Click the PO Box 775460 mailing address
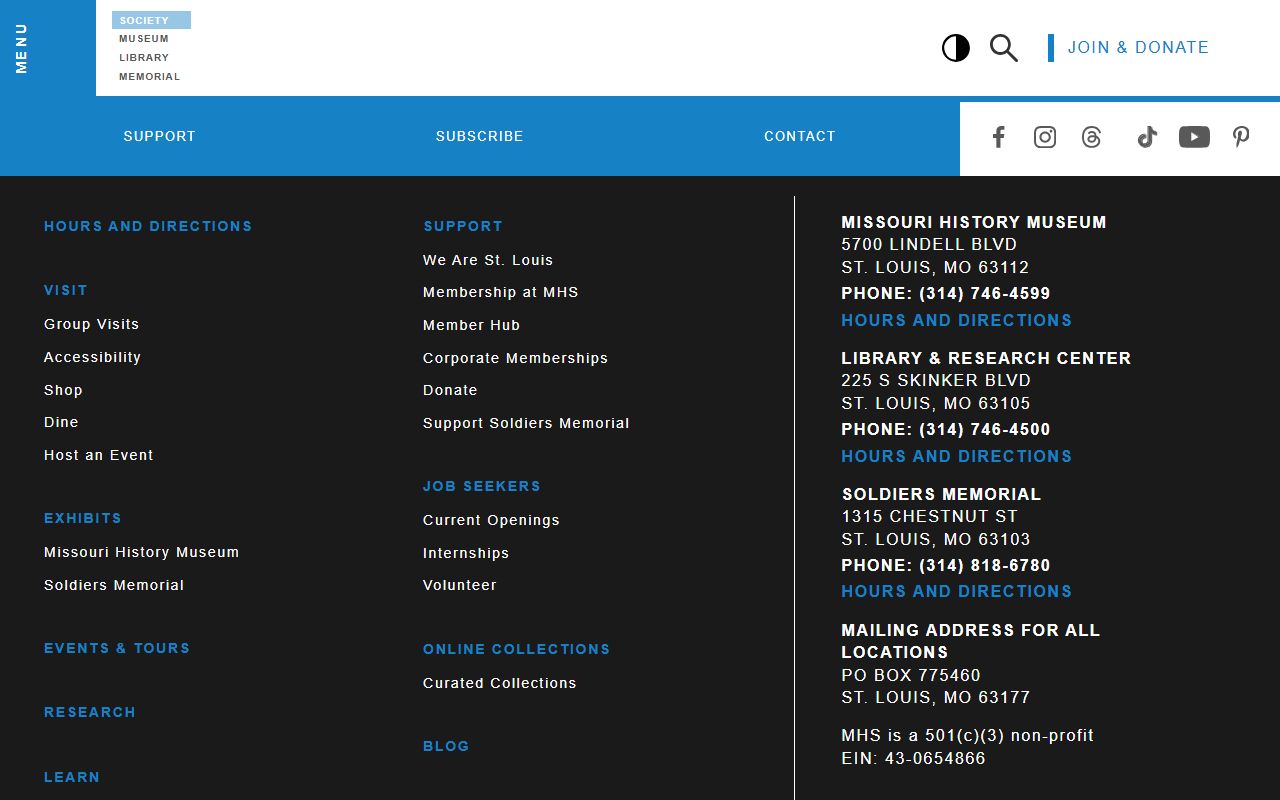Viewport: 1280px width, 800px height. [x=911, y=676]
